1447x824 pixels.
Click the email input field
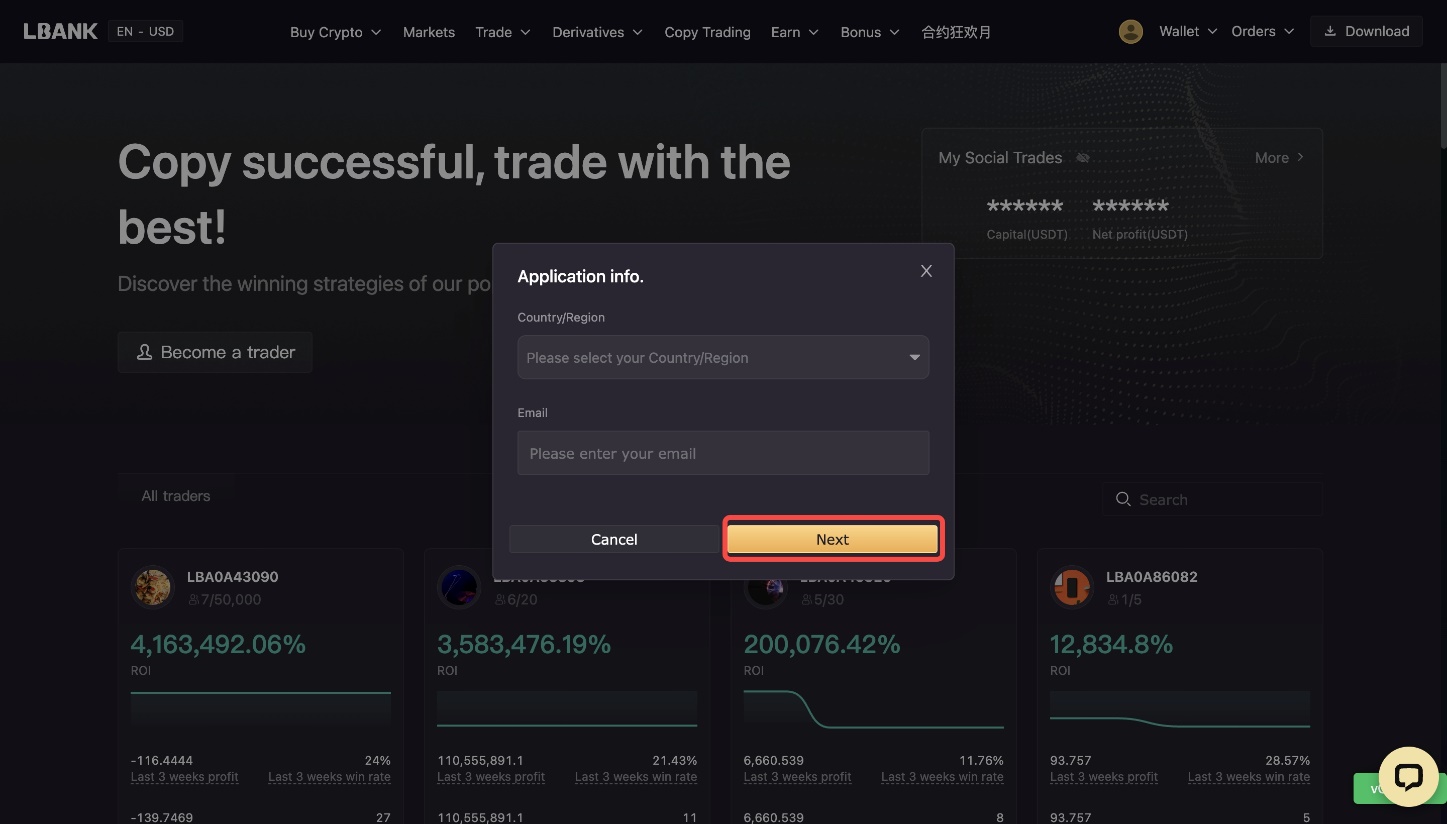[x=723, y=454]
